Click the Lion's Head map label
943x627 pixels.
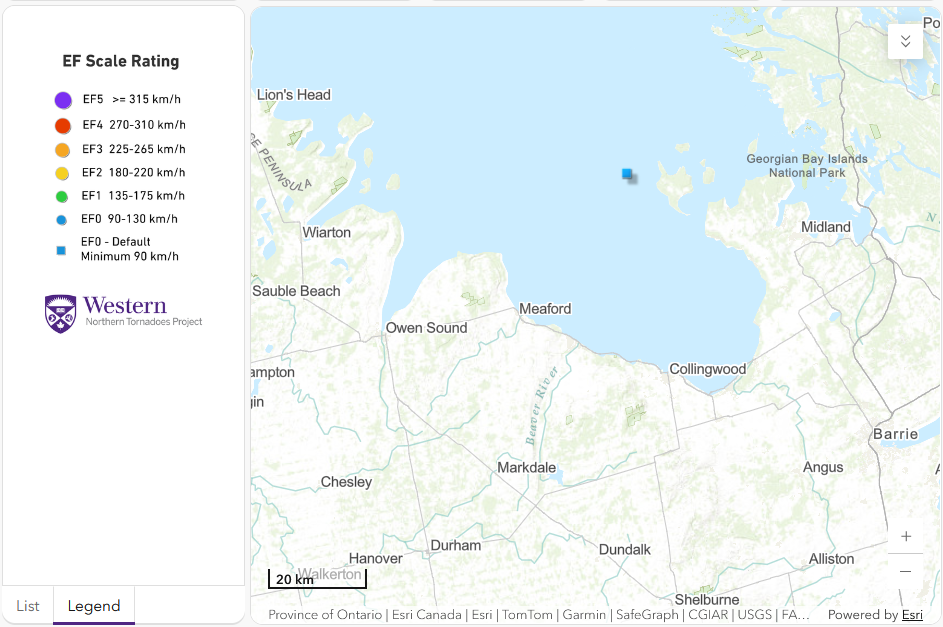click(294, 94)
